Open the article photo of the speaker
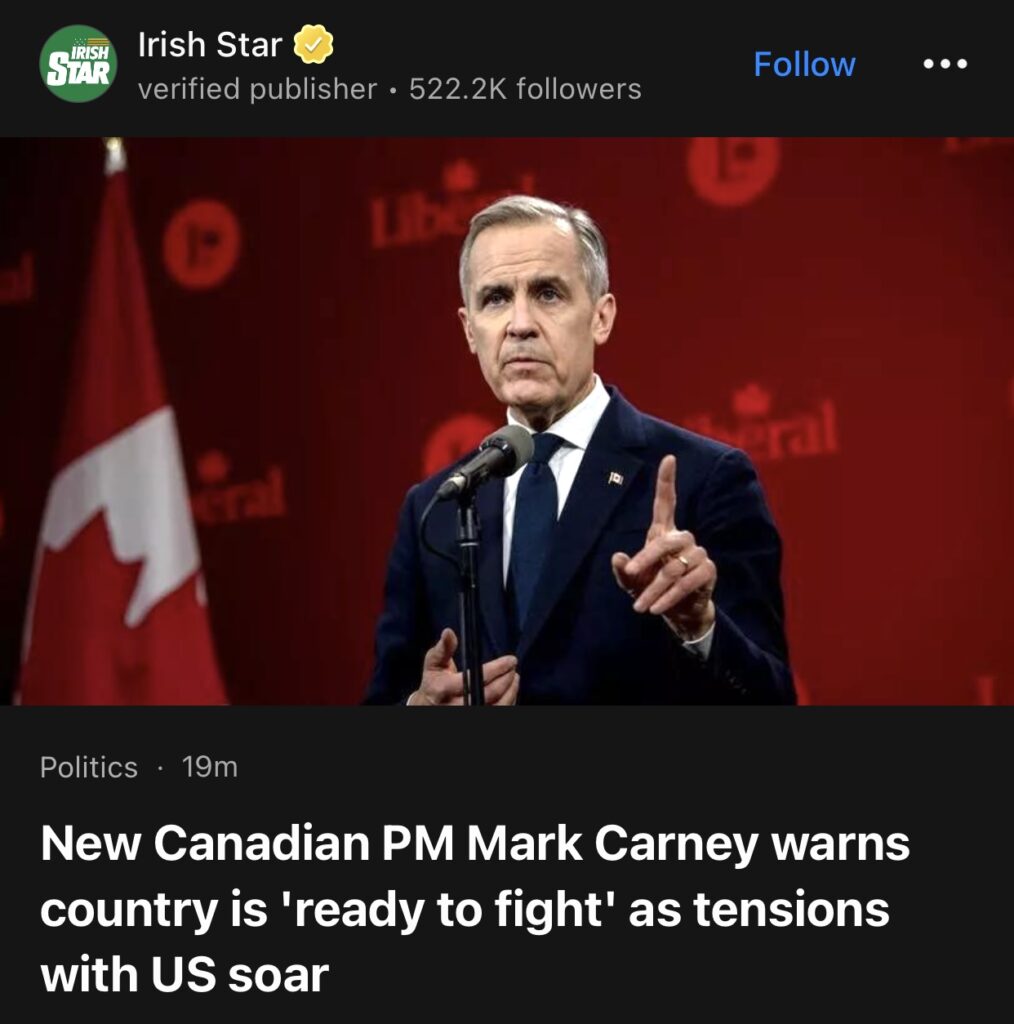Image resolution: width=1014 pixels, height=1024 pixels. point(507,421)
